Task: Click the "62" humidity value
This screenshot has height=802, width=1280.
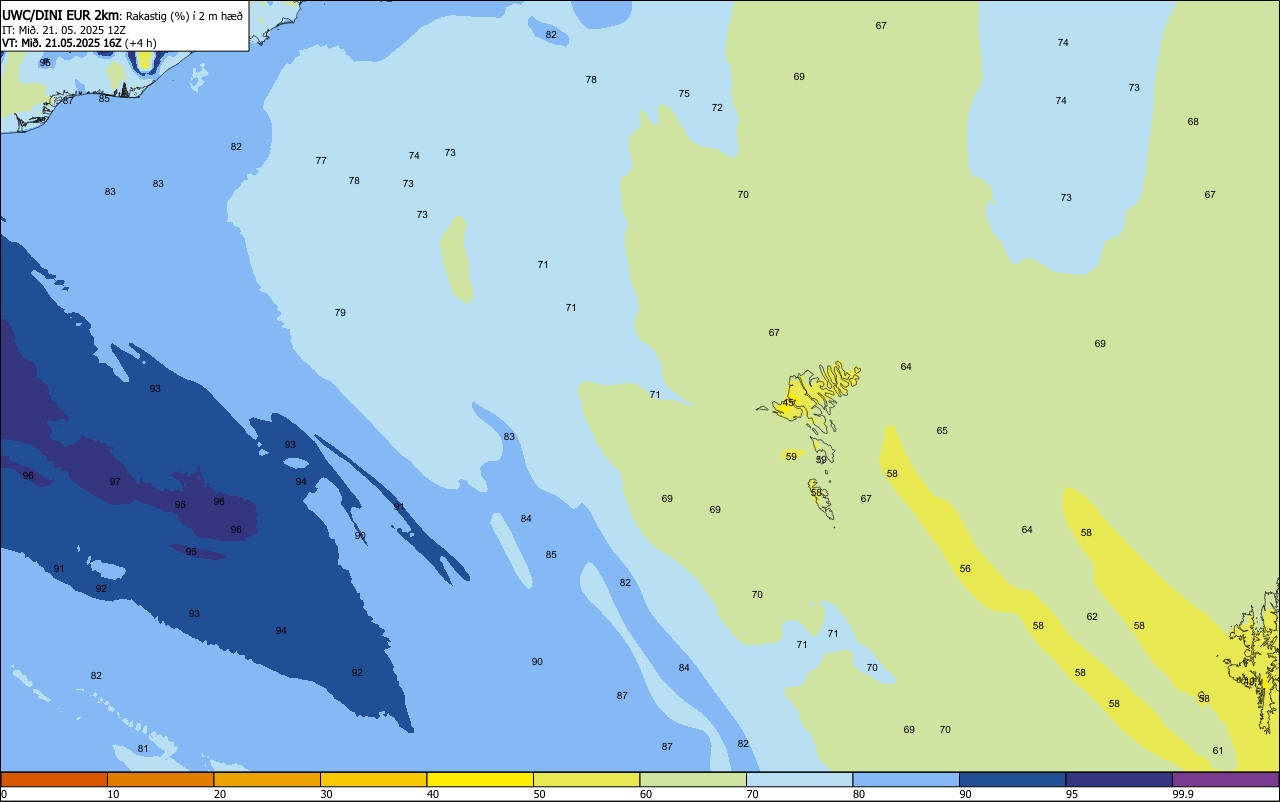Action: tap(1092, 617)
